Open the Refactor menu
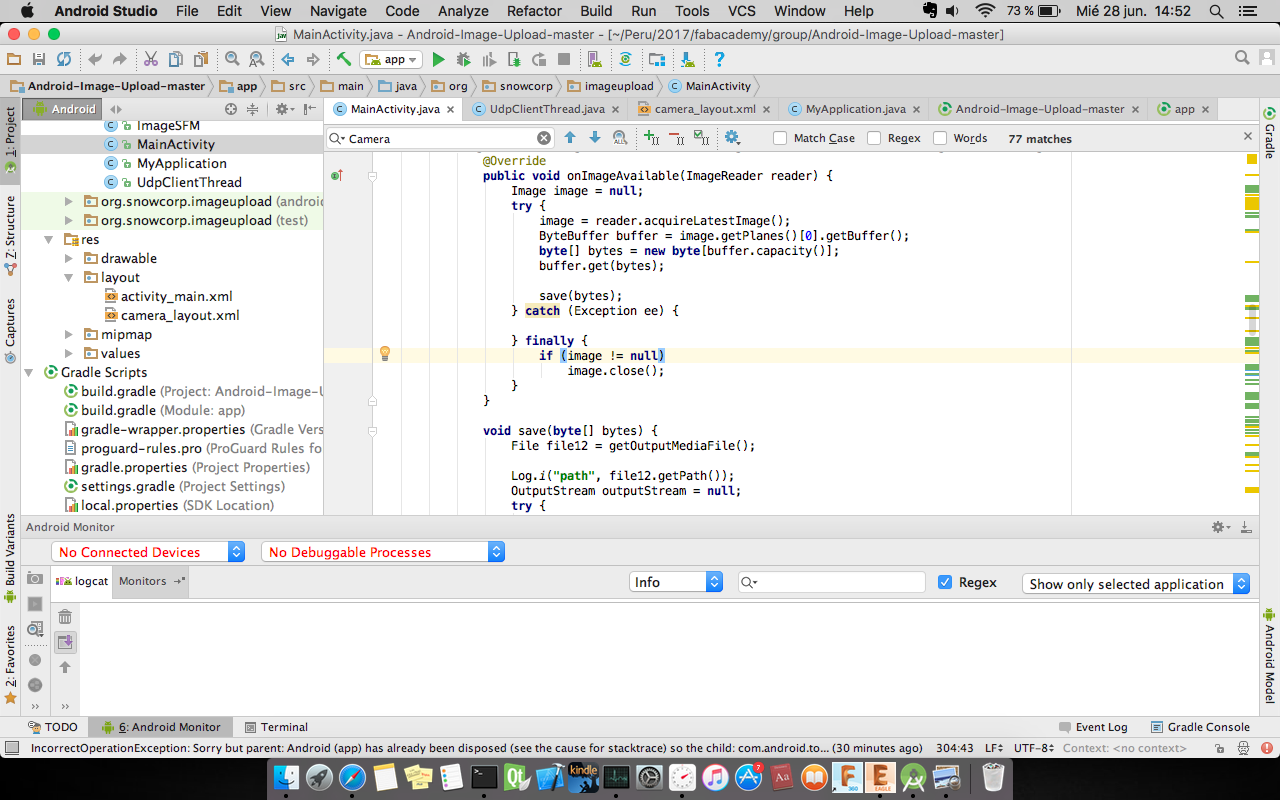This screenshot has height=800, width=1280. coord(534,11)
